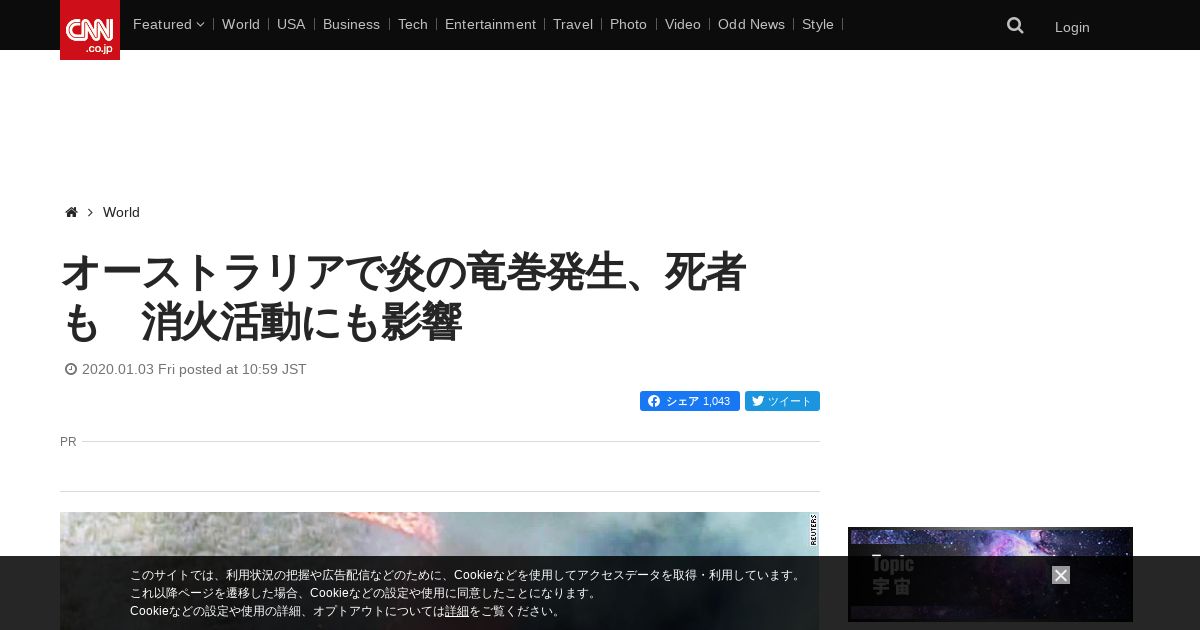Open the Tech section
Screen dimensions: 1200x630
click(412, 24)
